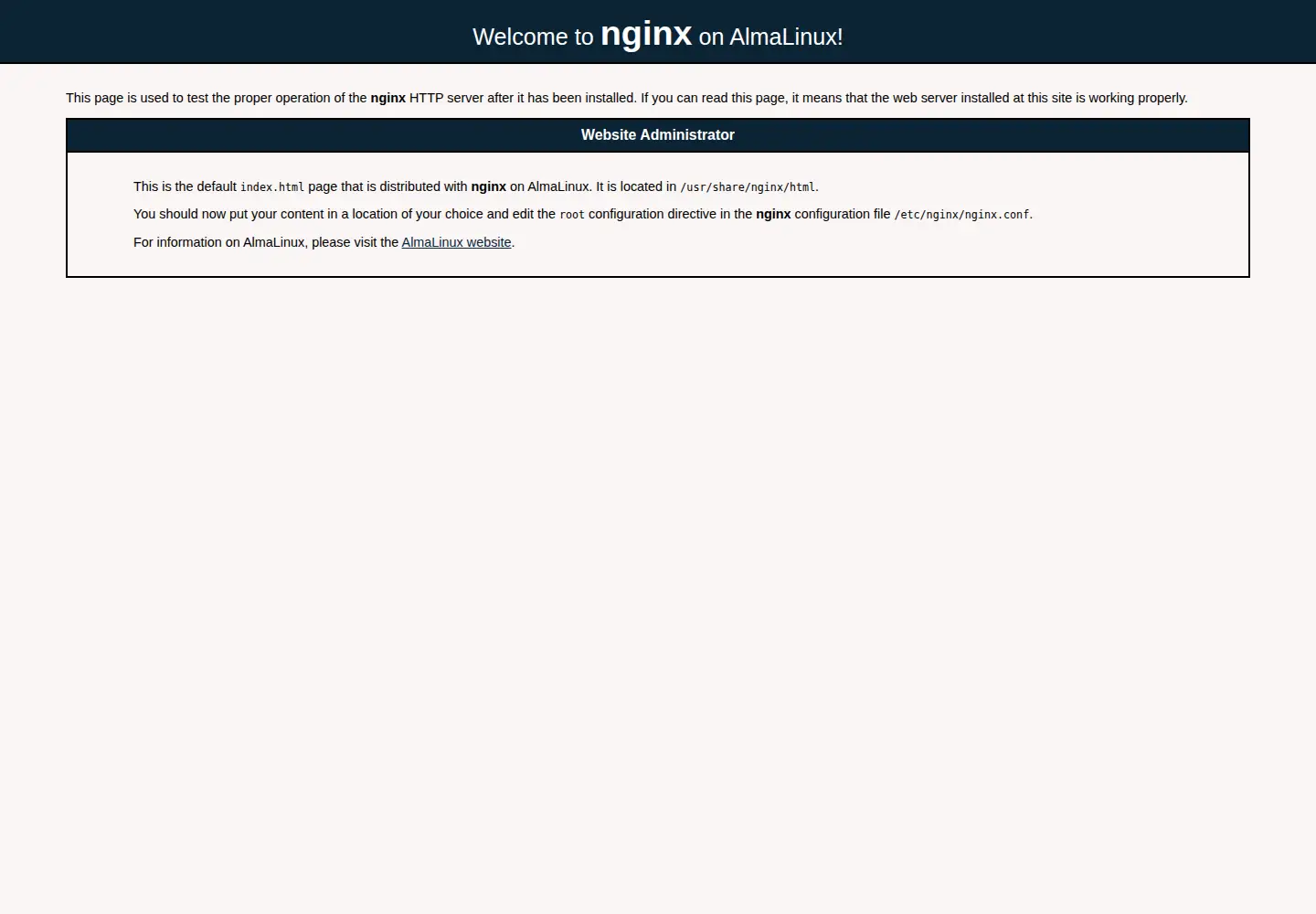Click the '/etc/nginx/nginx.conf' file path
This screenshot has height=914, width=1316.
point(961,215)
